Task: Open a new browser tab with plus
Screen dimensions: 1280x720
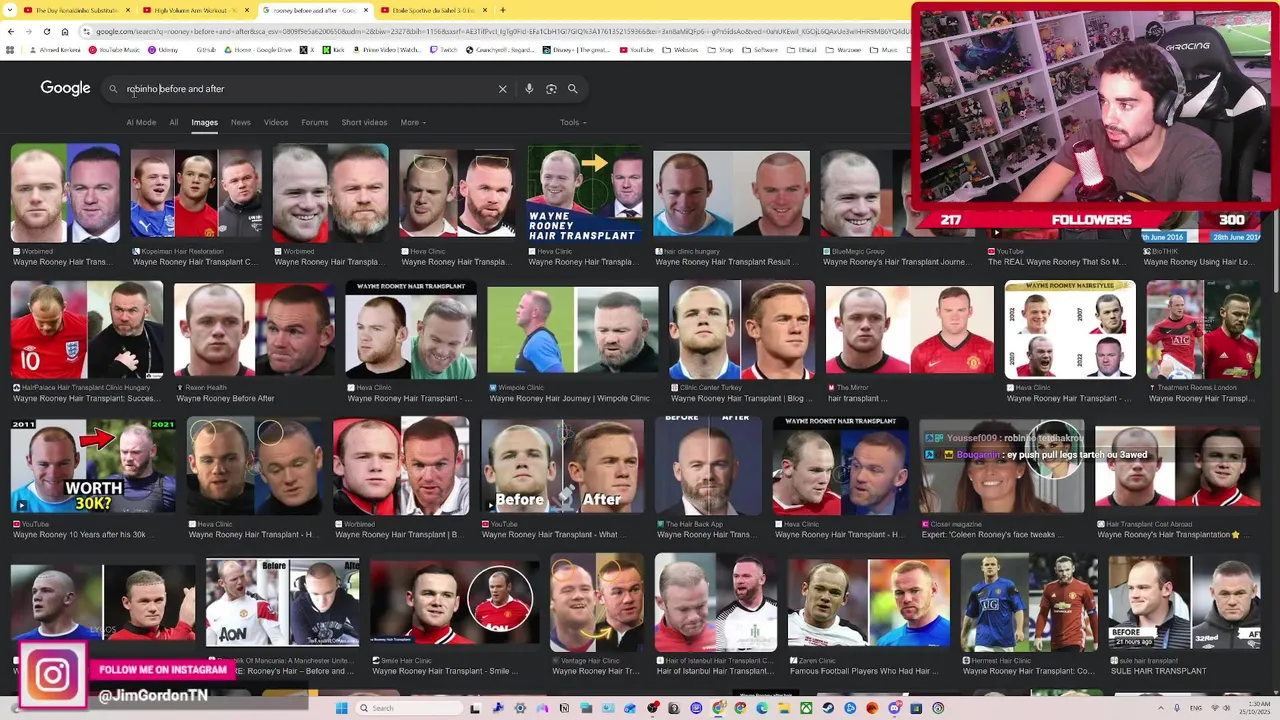Action: coord(502,10)
